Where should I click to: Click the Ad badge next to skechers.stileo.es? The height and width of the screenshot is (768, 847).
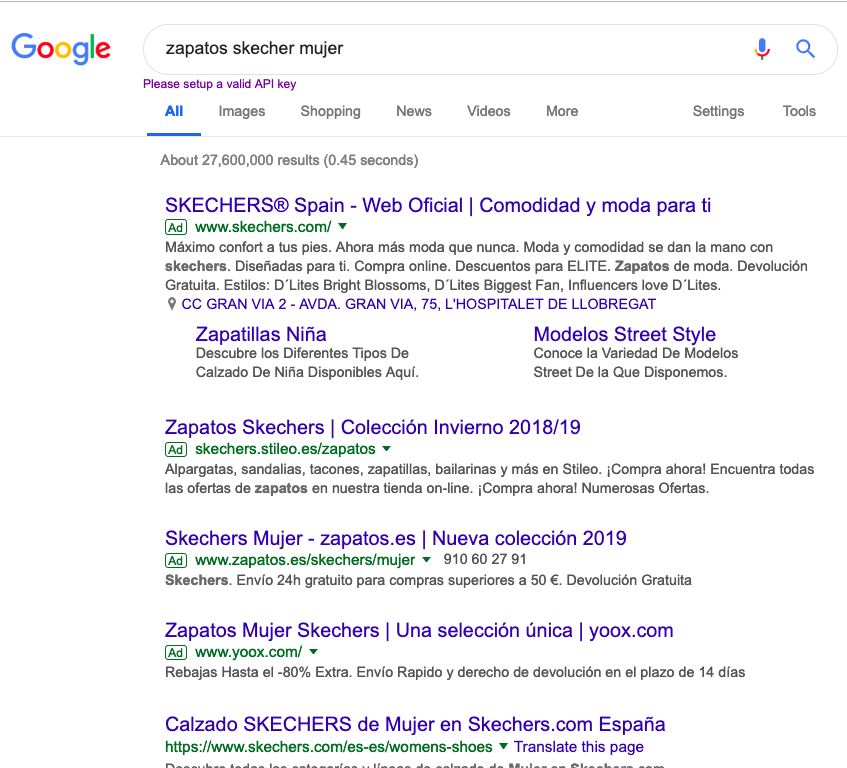coord(176,449)
